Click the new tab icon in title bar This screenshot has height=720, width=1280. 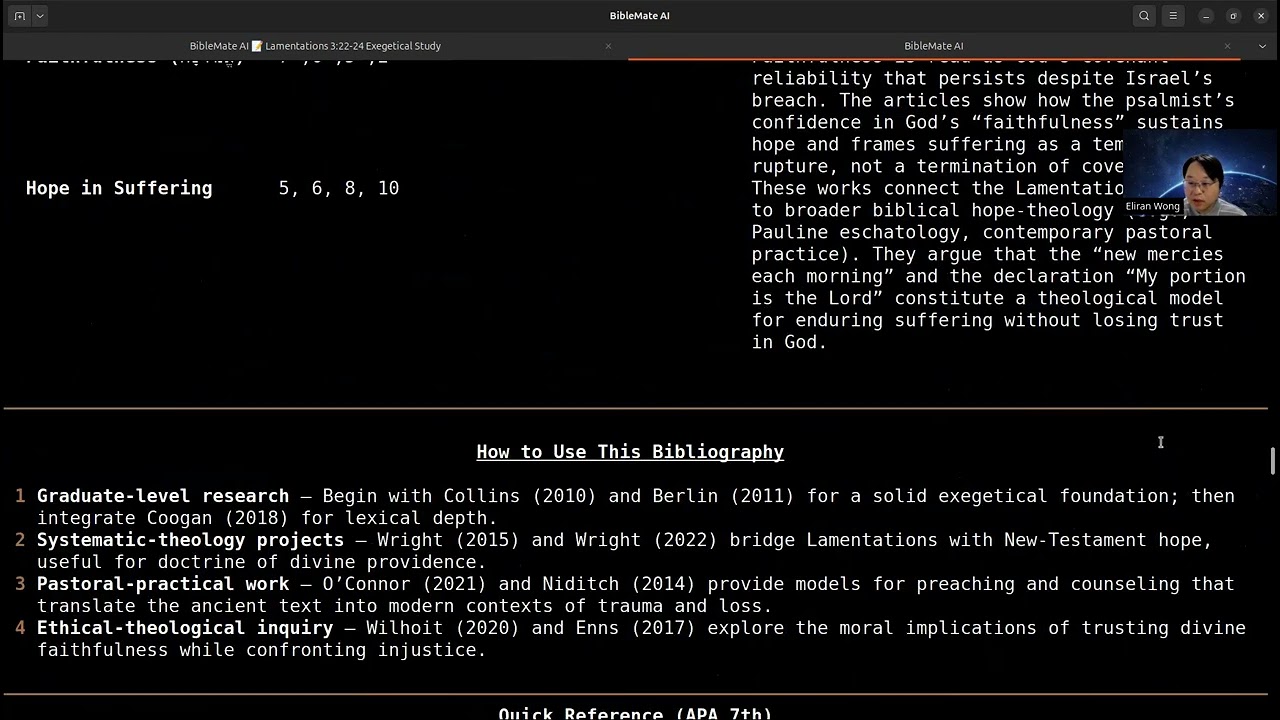pos(20,16)
